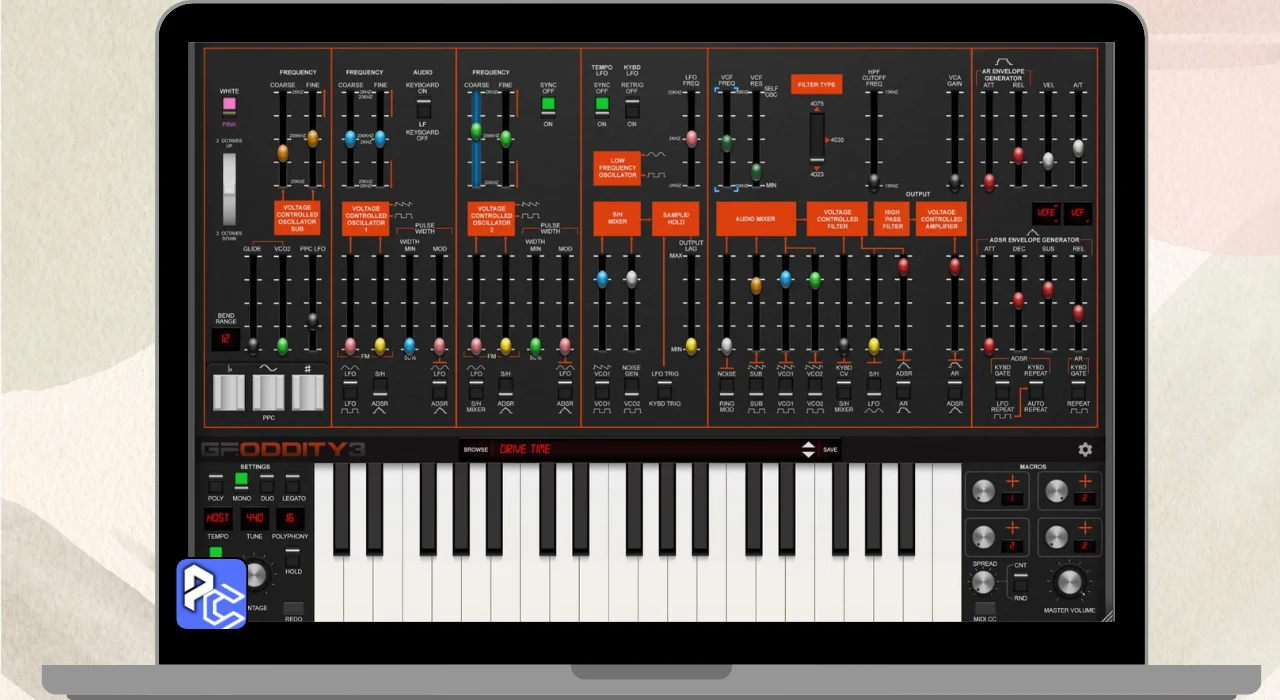Toggle the Auto Repeat switch
This screenshot has height=700, width=1280.
(x=1036, y=389)
